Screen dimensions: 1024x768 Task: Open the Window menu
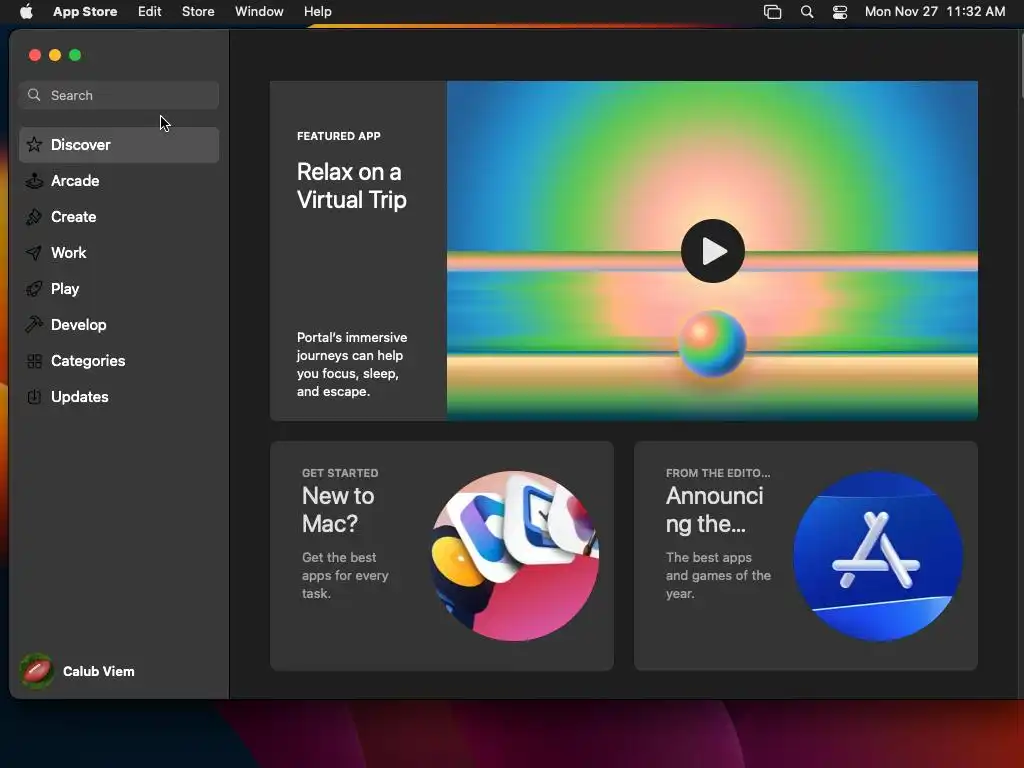tap(259, 12)
